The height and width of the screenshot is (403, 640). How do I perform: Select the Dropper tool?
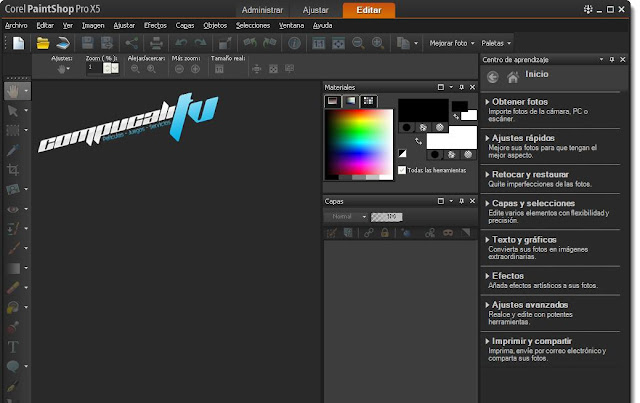point(13,150)
